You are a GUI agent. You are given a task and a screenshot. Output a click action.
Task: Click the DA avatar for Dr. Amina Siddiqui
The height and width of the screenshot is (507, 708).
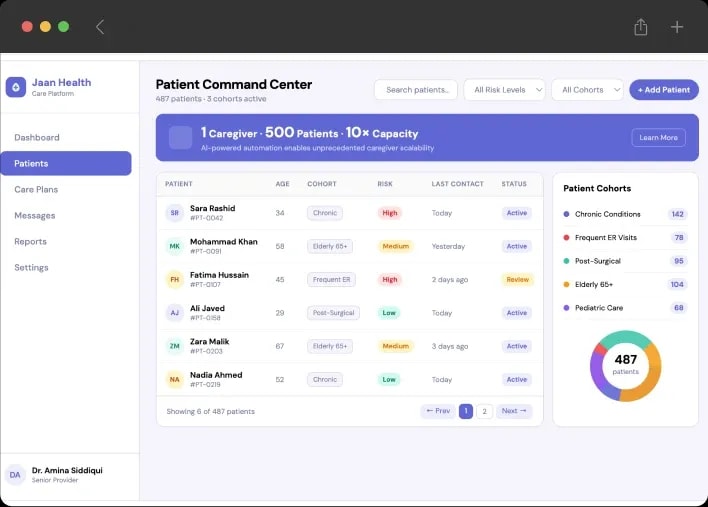click(x=15, y=475)
